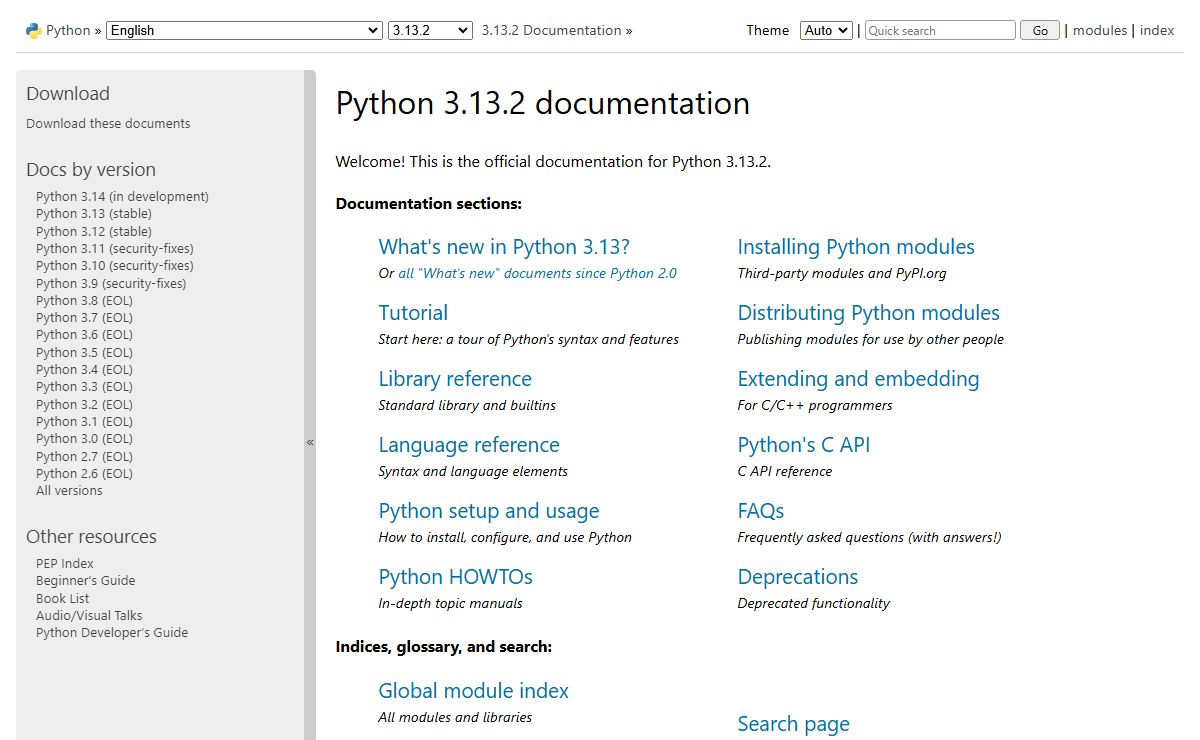Open Python 3.3 (EOL) docs

coord(84,387)
